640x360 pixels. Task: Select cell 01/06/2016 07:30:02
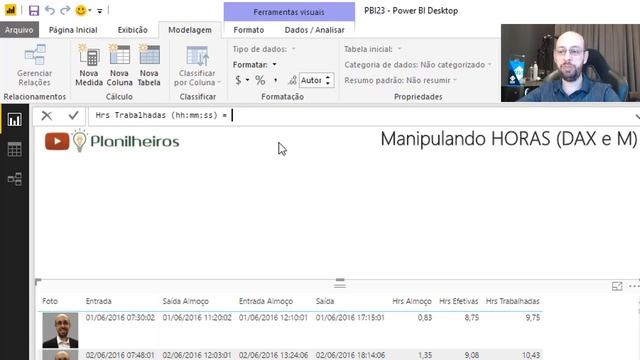pos(120,318)
